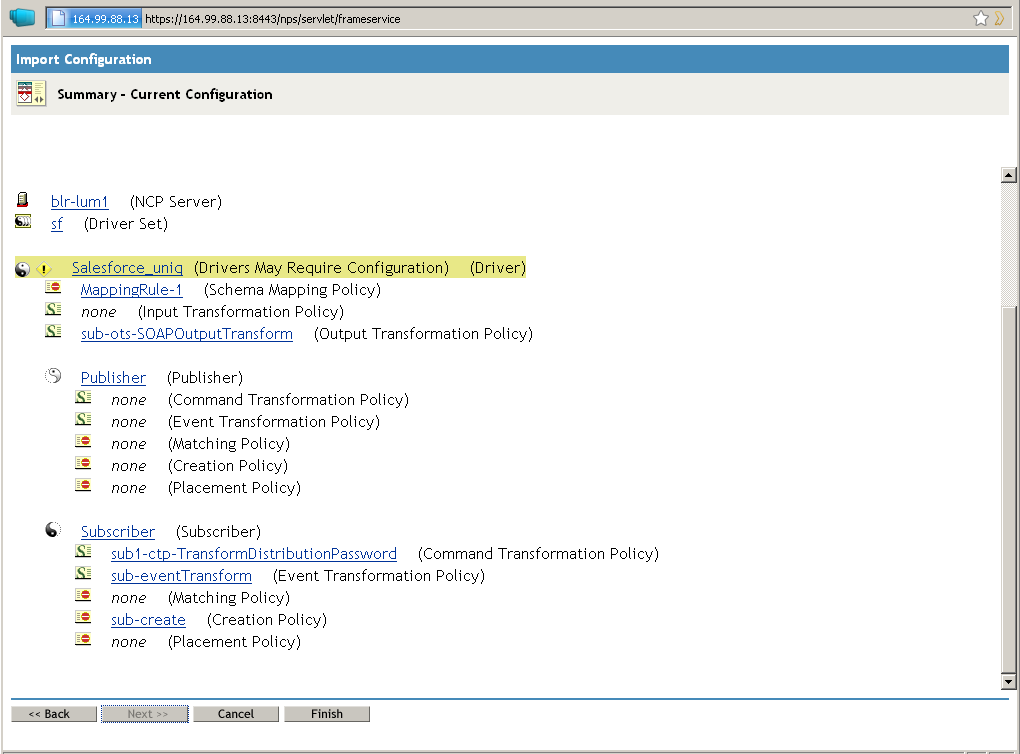Click the icon for Publisher Command Transformation Policy
Image resolution: width=1020 pixels, height=754 pixels.
point(83,397)
